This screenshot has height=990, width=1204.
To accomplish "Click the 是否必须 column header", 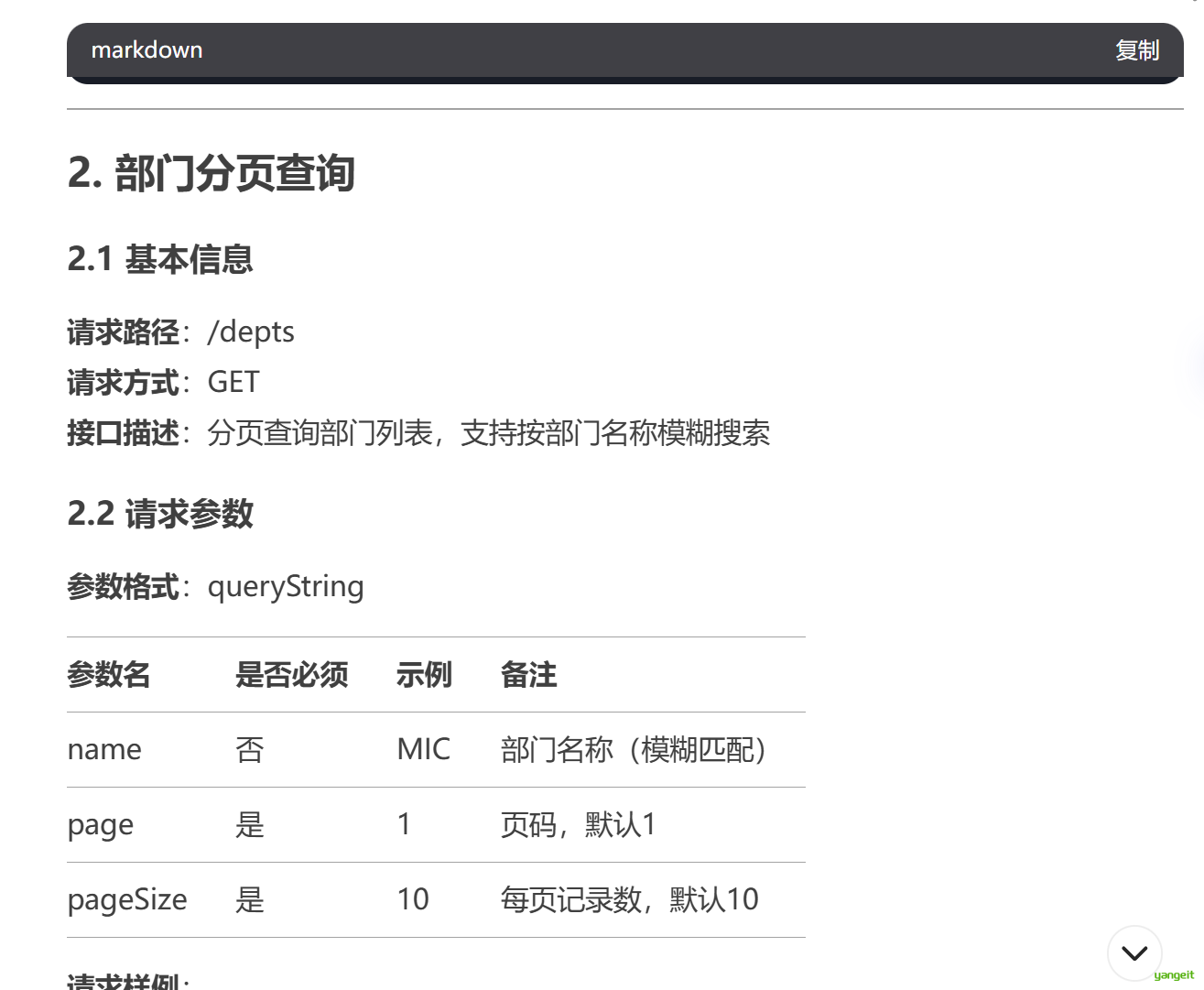I will pyautogui.click(x=292, y=675).
